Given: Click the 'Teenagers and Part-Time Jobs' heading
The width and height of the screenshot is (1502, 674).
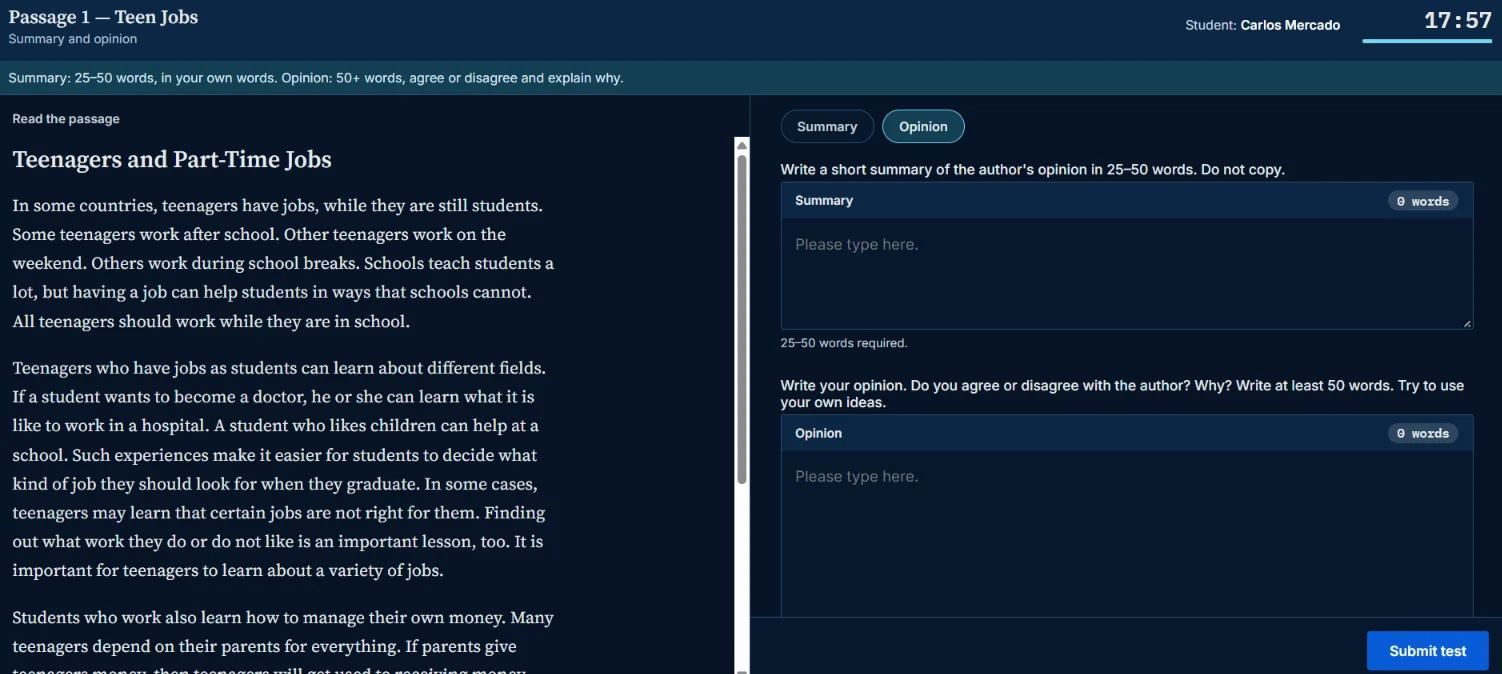Looking at the screenshot, I should [x=172, y=160].
